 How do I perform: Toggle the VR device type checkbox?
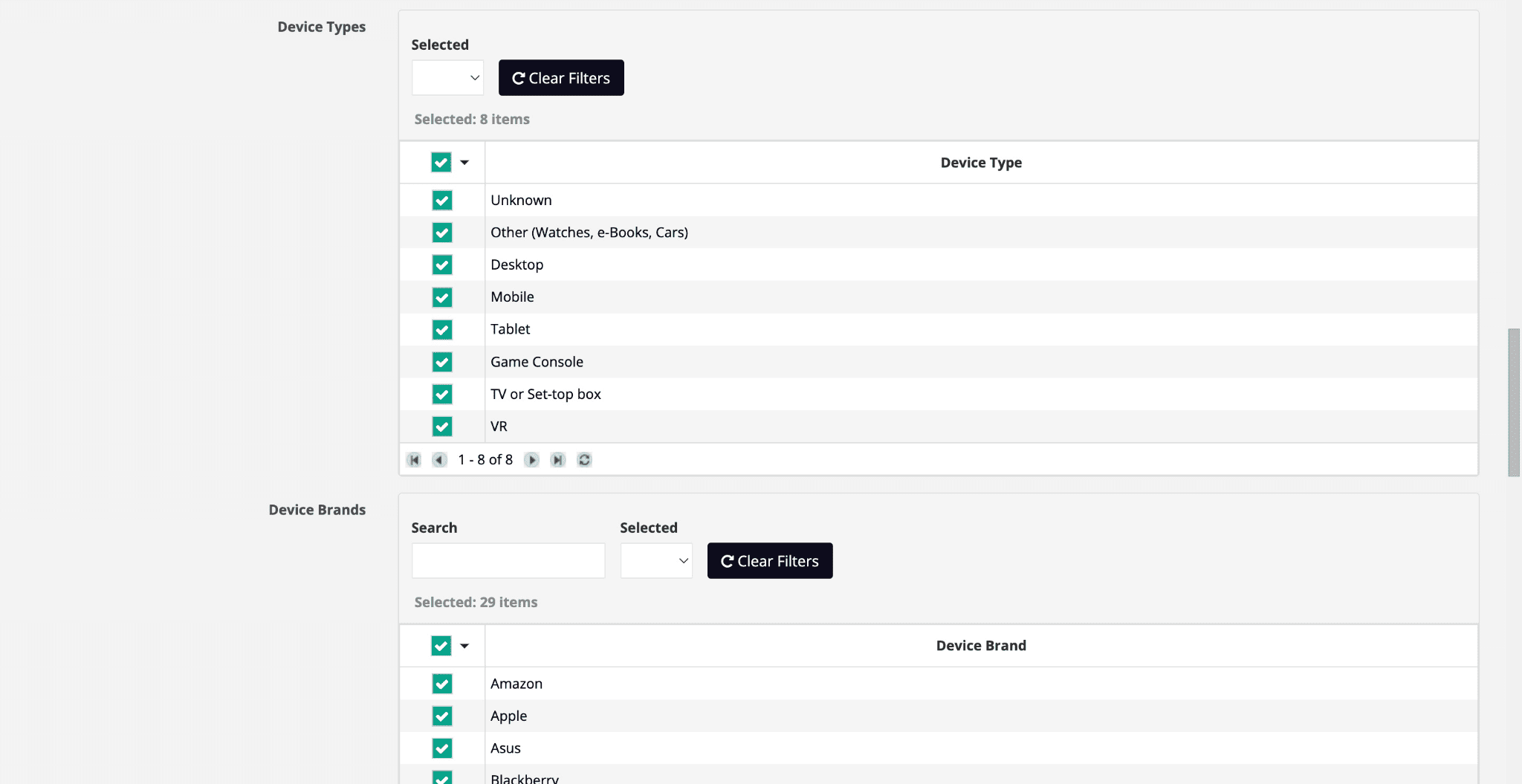[x=442, y=427]
